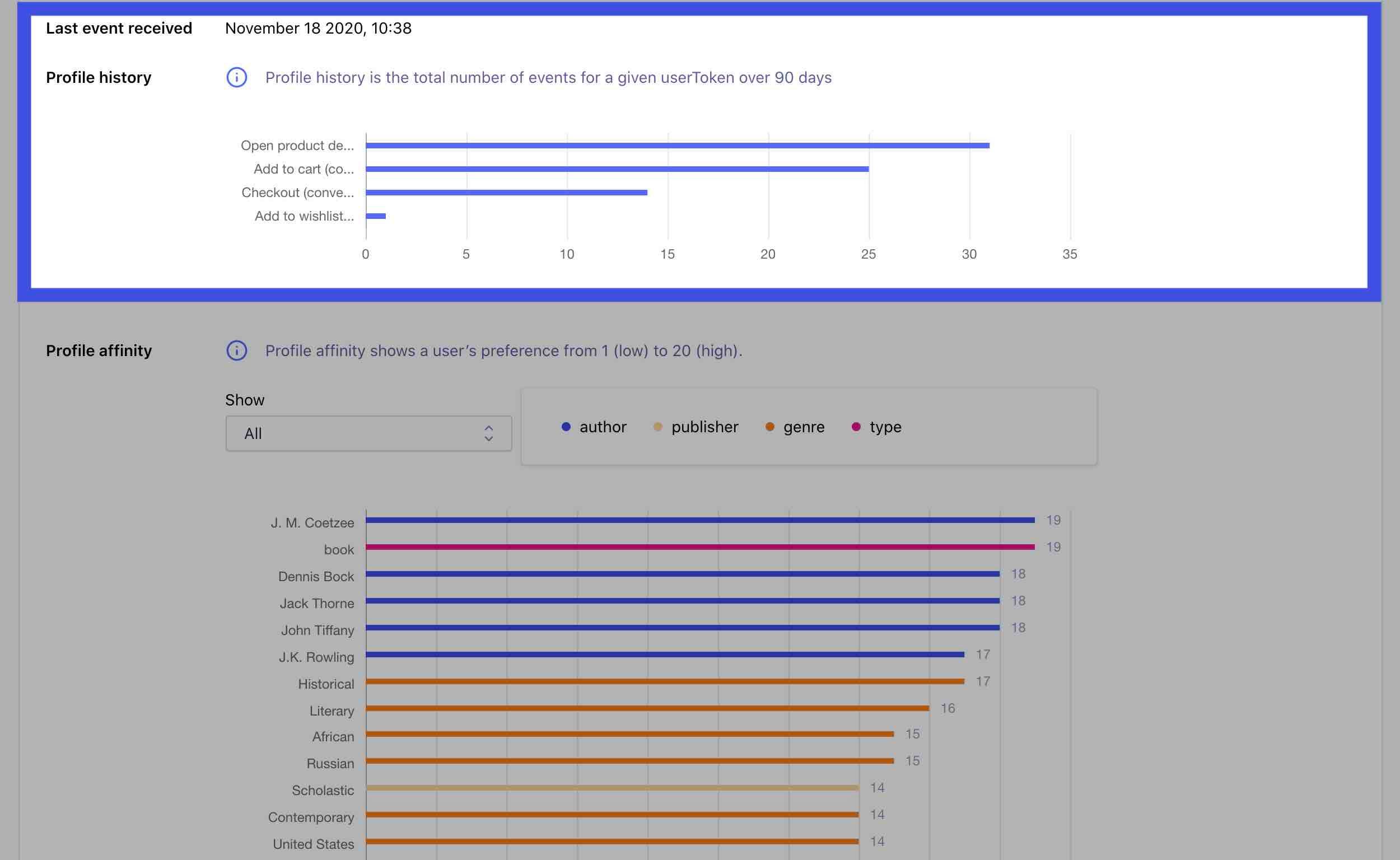This screenshot has height=860, width=1400.
Task: Select the type legend color dot
Action: click(x=856, y=427)
